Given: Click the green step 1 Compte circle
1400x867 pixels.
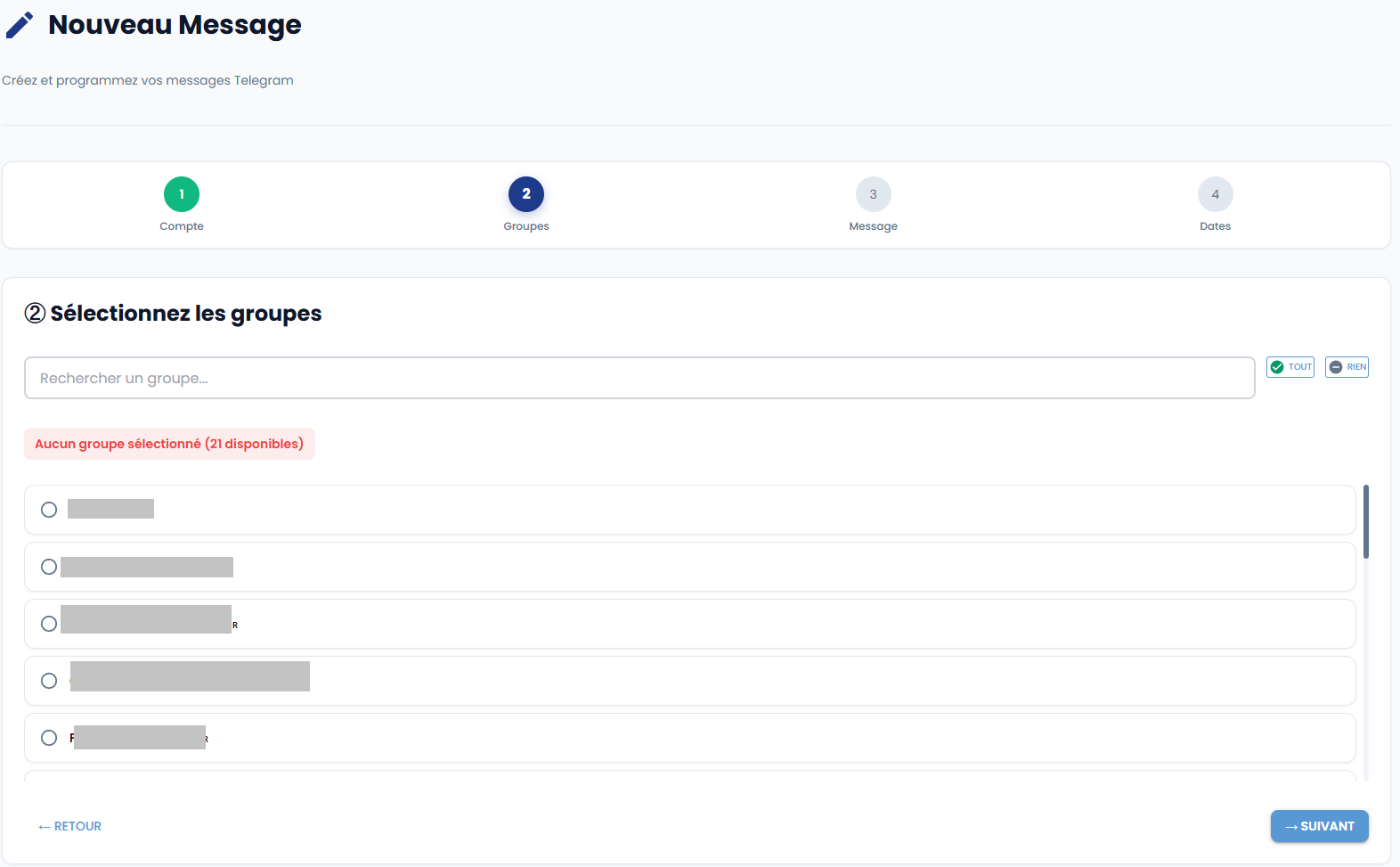Looking at the screenshot, I should pos(182,194).
